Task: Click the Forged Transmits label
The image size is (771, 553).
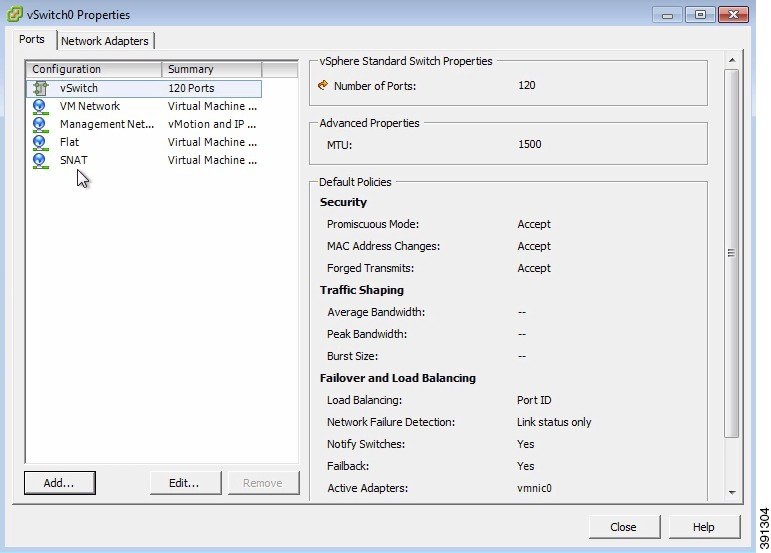Action: pyautogui.click(x=370, y=268)
